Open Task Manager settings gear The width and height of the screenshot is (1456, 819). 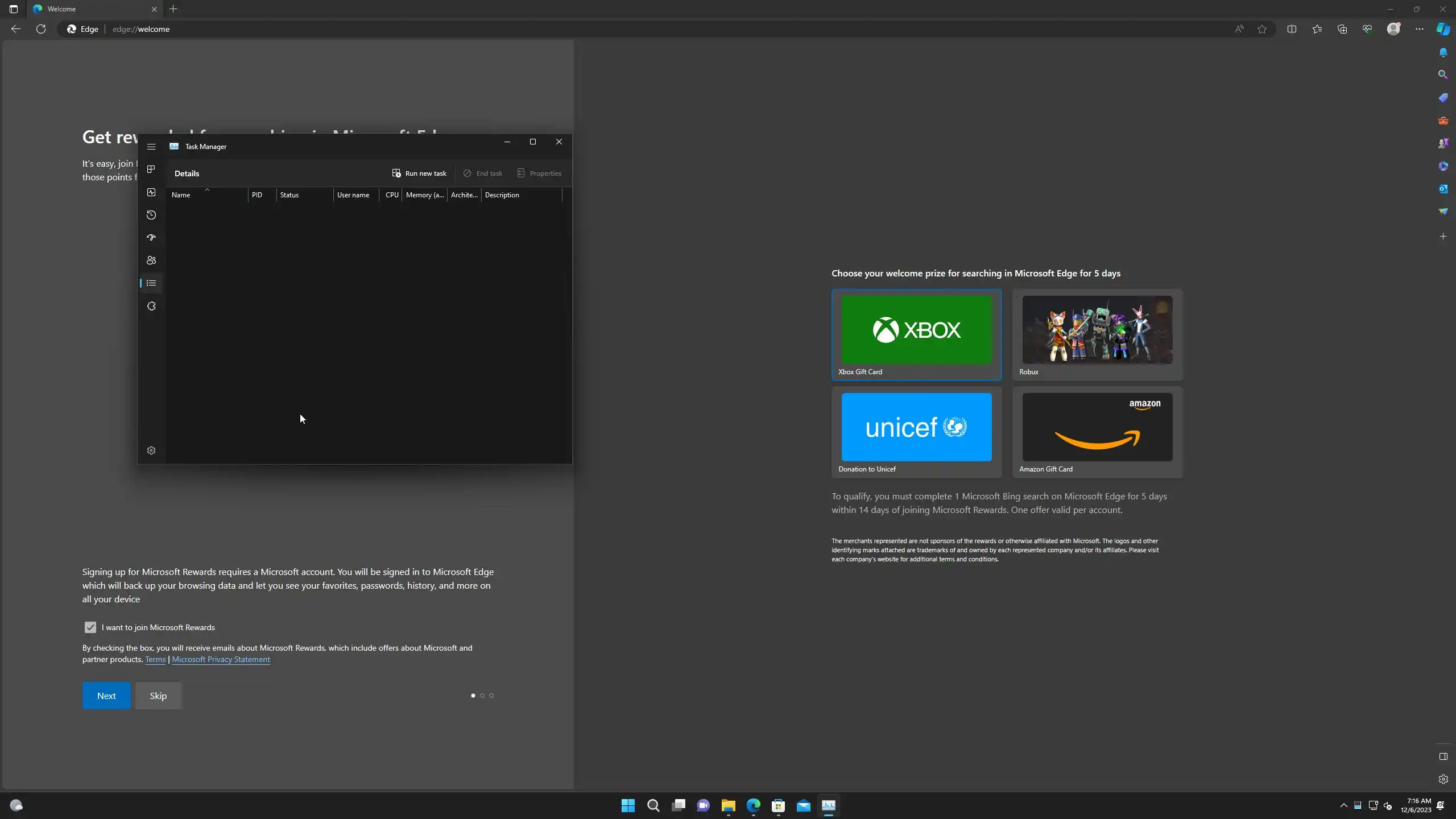coord(151,450)
